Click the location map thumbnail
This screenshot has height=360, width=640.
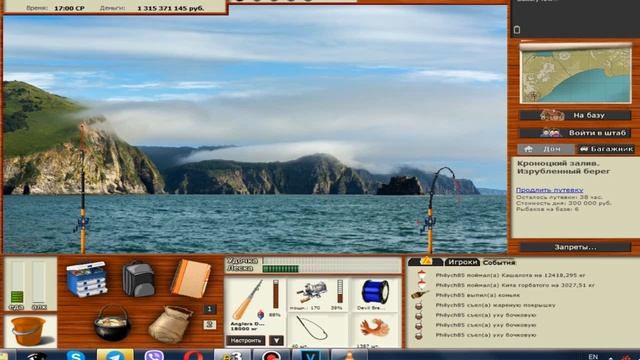click(576, 75)
